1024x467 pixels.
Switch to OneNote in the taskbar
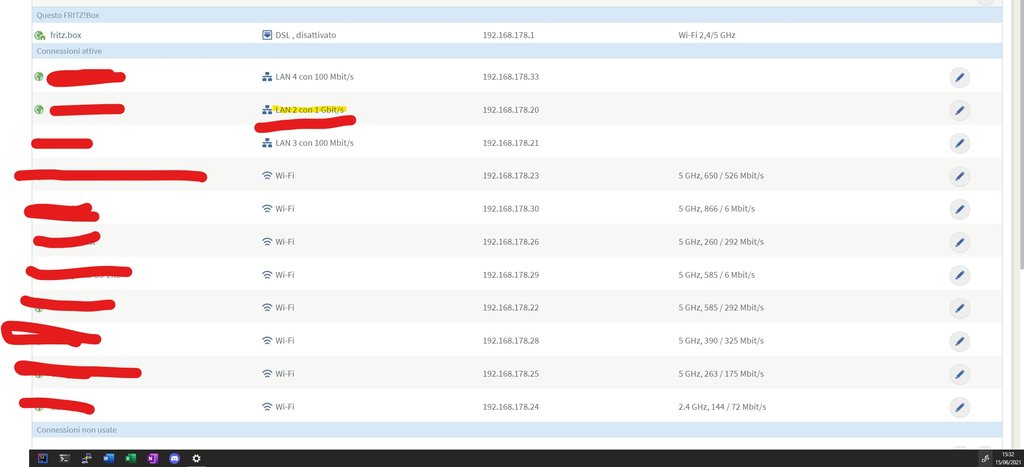tap(152, 458)
